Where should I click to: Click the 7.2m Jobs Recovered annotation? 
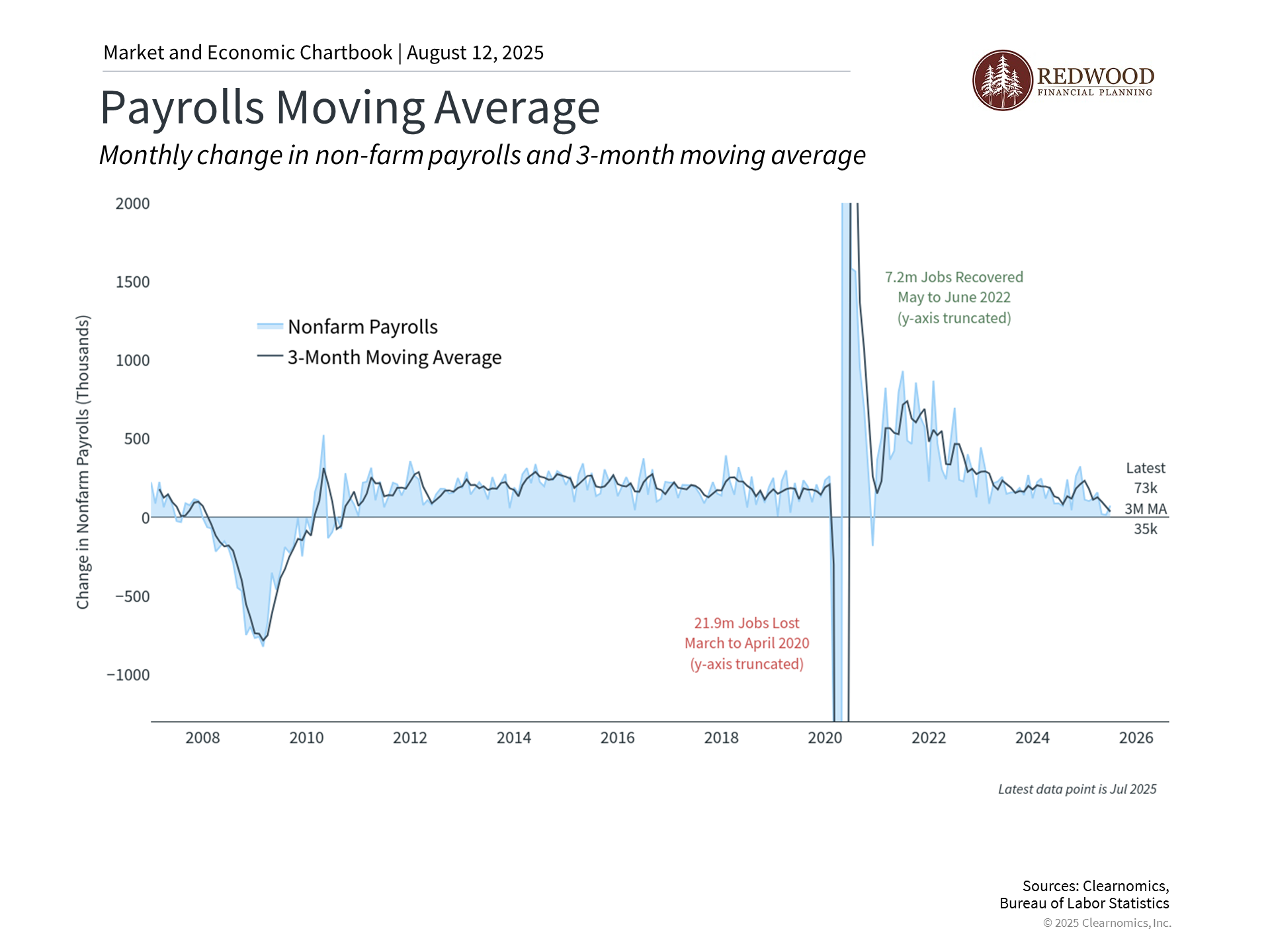coord(954,278)
